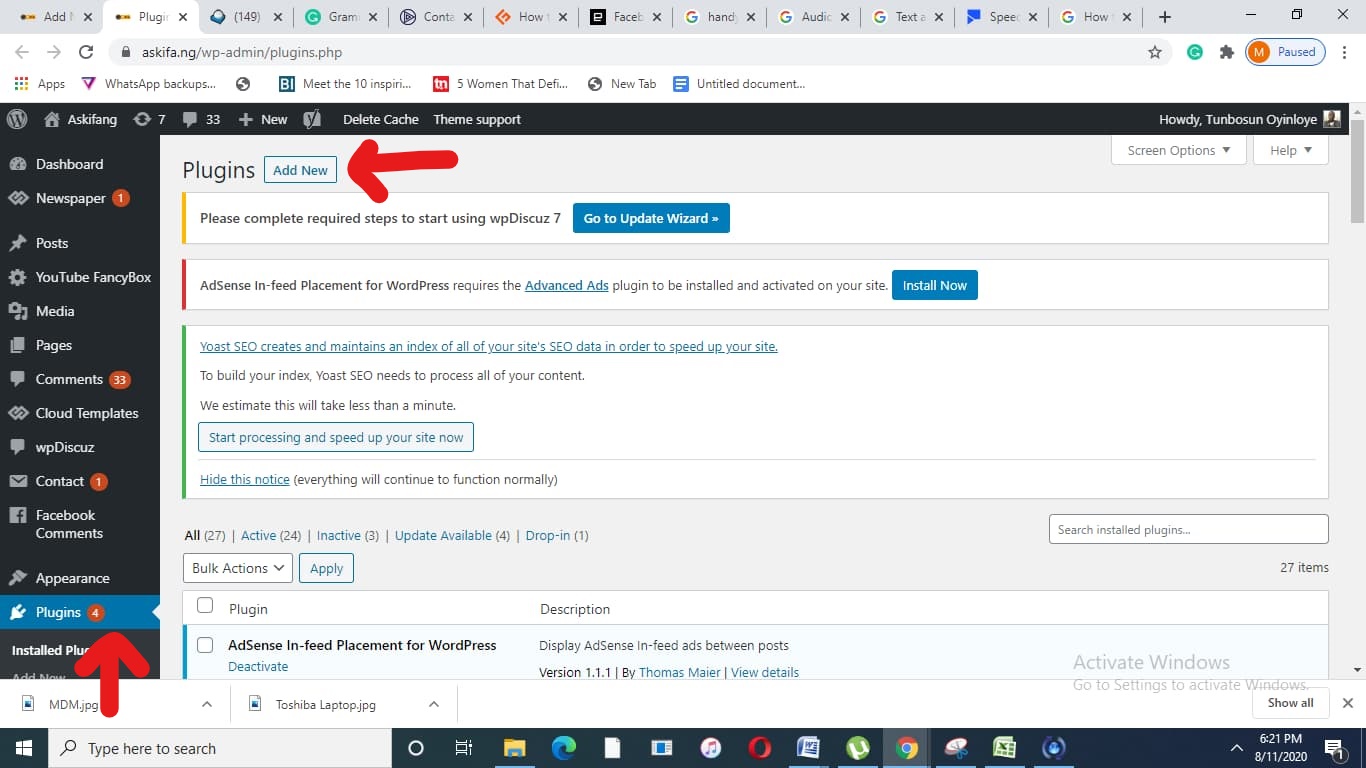Open the Yoast SEO admin bar icon
The height and width of the screenshot is (768, 1366).
pos(312,119)
